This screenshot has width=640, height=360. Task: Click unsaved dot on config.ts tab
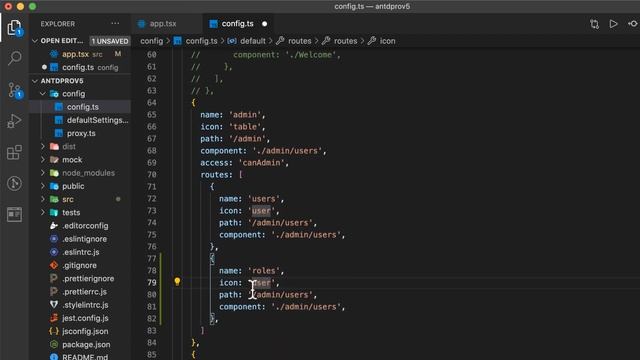pos(264,24)
